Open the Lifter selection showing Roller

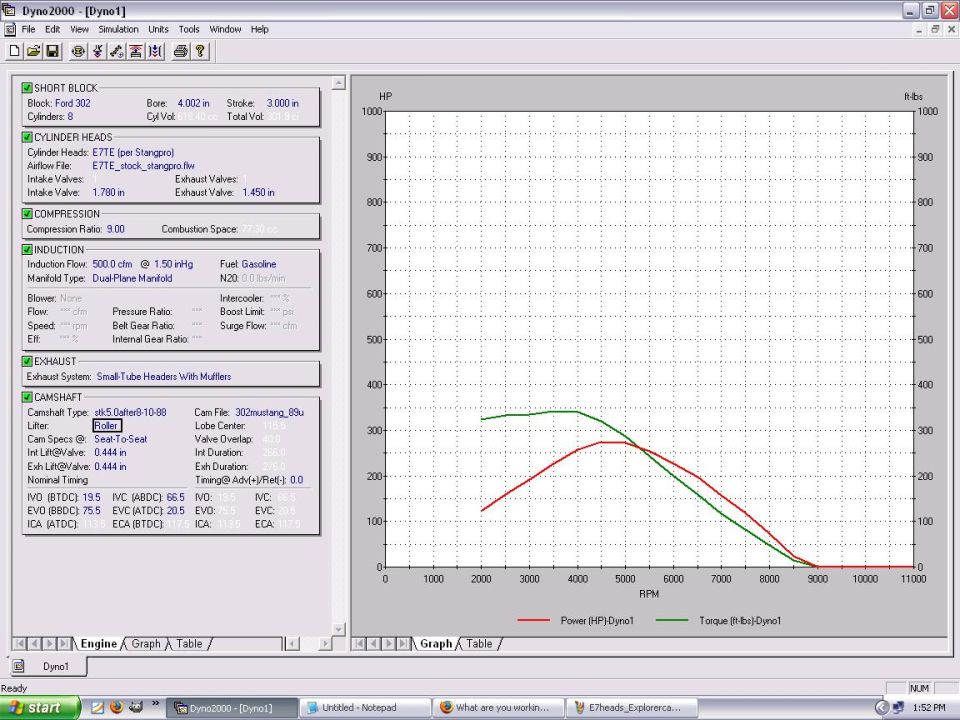pos(107,426)
